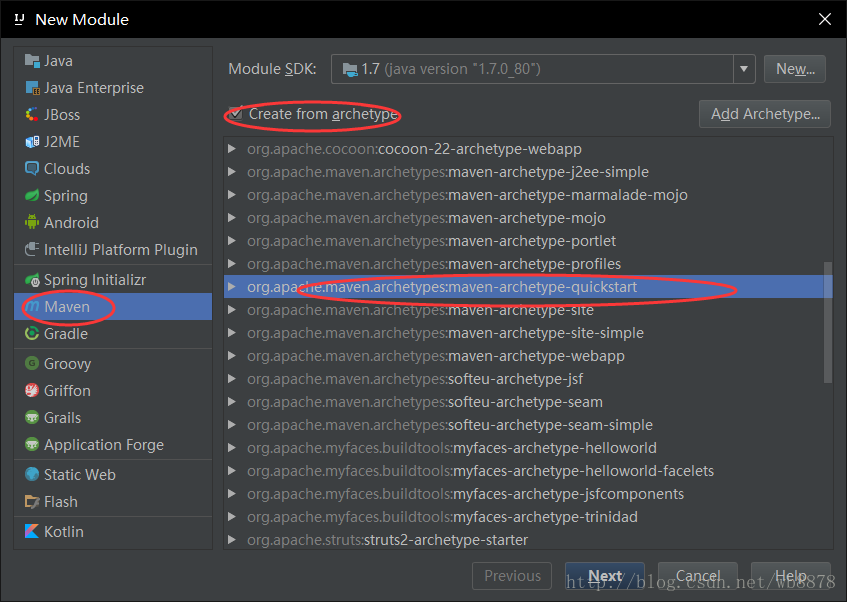Select the Kotlin module type label
The height and width of the screenshot is (602, 847).
[x=64, y=531]
